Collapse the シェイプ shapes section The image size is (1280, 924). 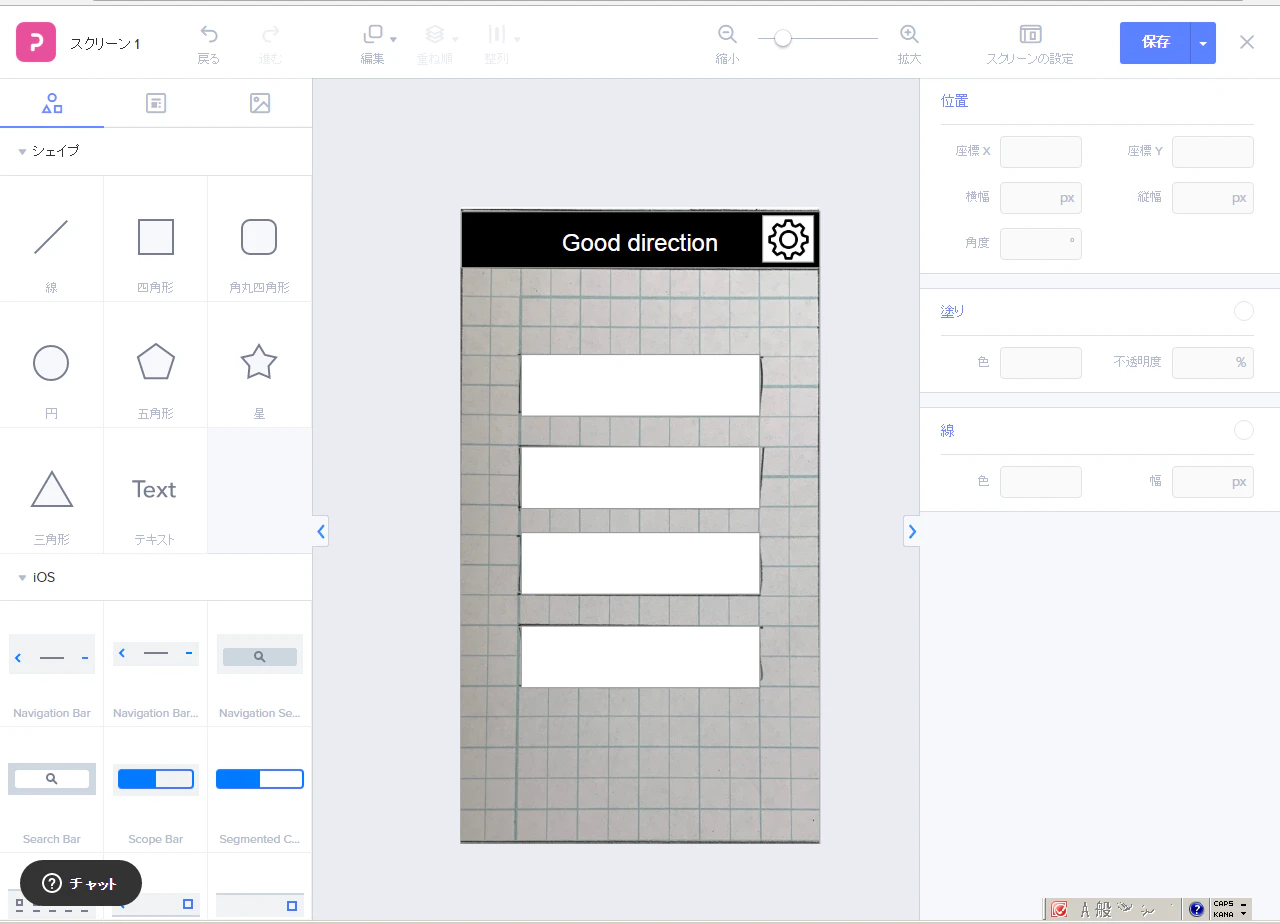coord(23,152)
